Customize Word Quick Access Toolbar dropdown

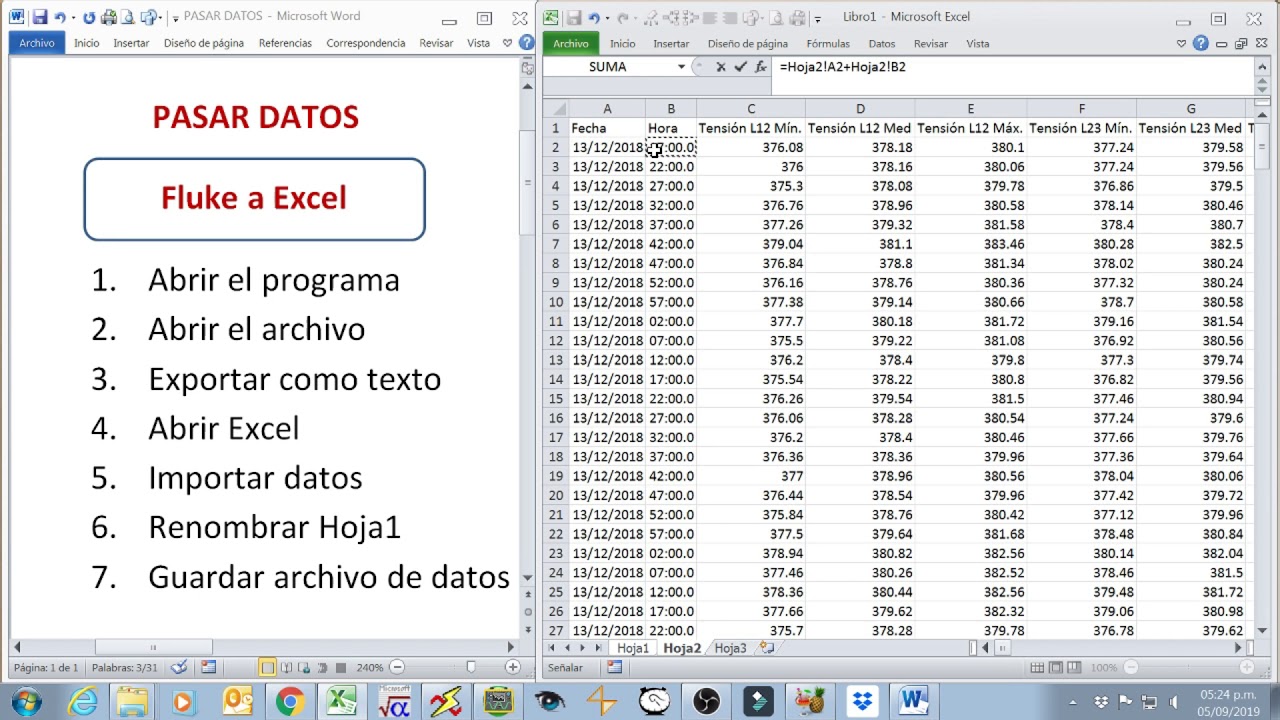(176, 18)
